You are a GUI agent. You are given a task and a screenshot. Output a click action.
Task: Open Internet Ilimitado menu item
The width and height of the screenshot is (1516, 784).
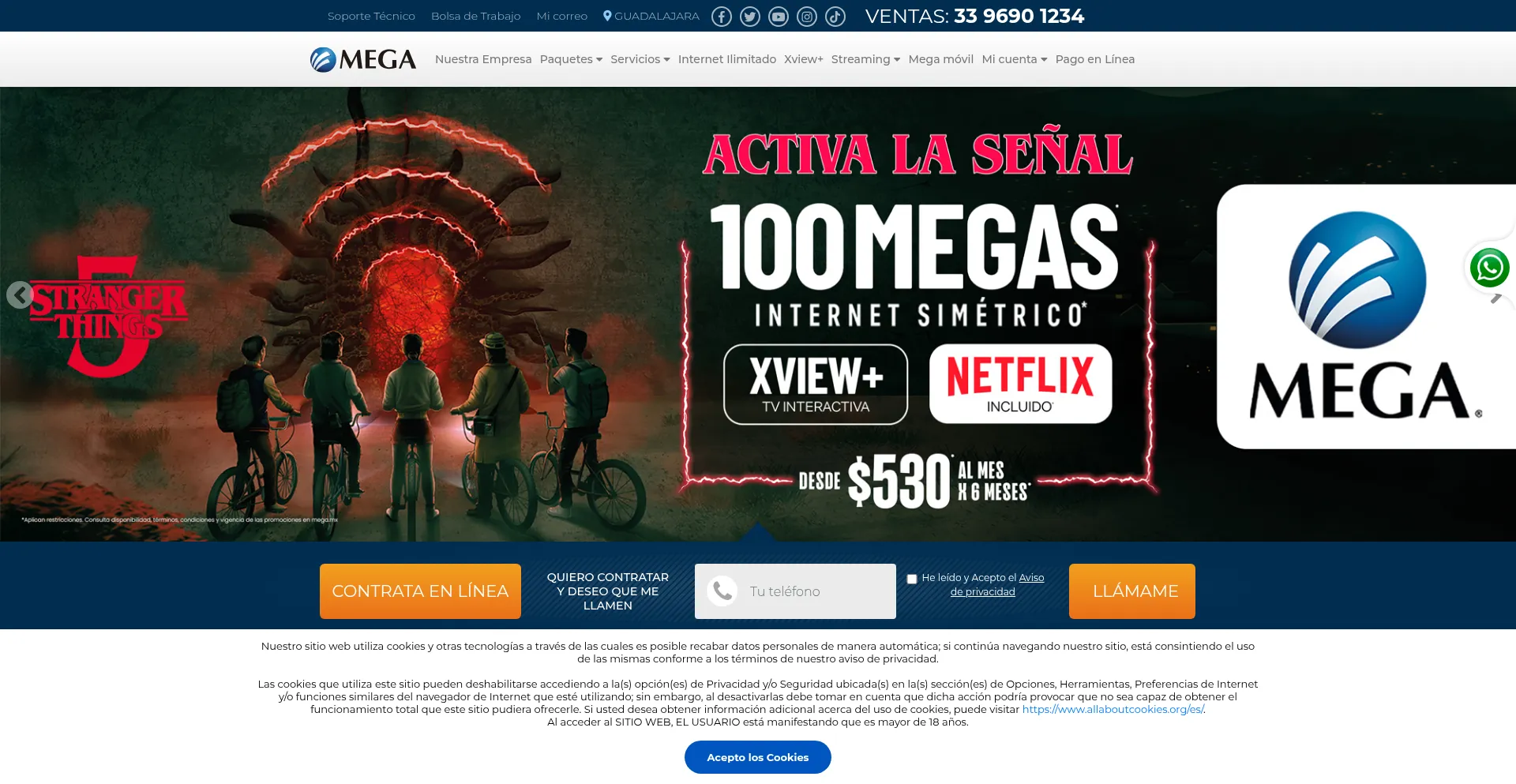coord(727,59)
